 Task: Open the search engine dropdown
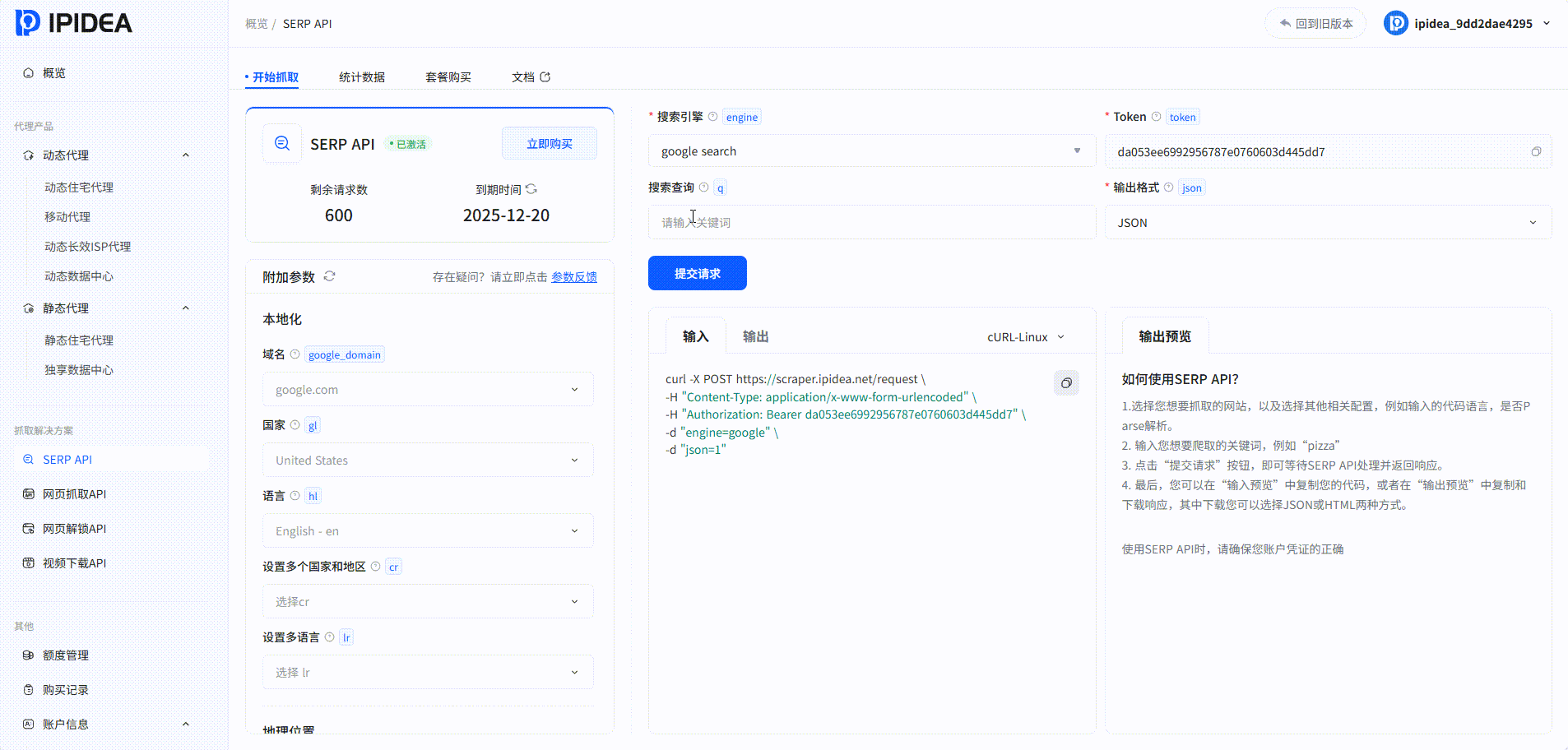pyautogui.click(x=872, y=151)
